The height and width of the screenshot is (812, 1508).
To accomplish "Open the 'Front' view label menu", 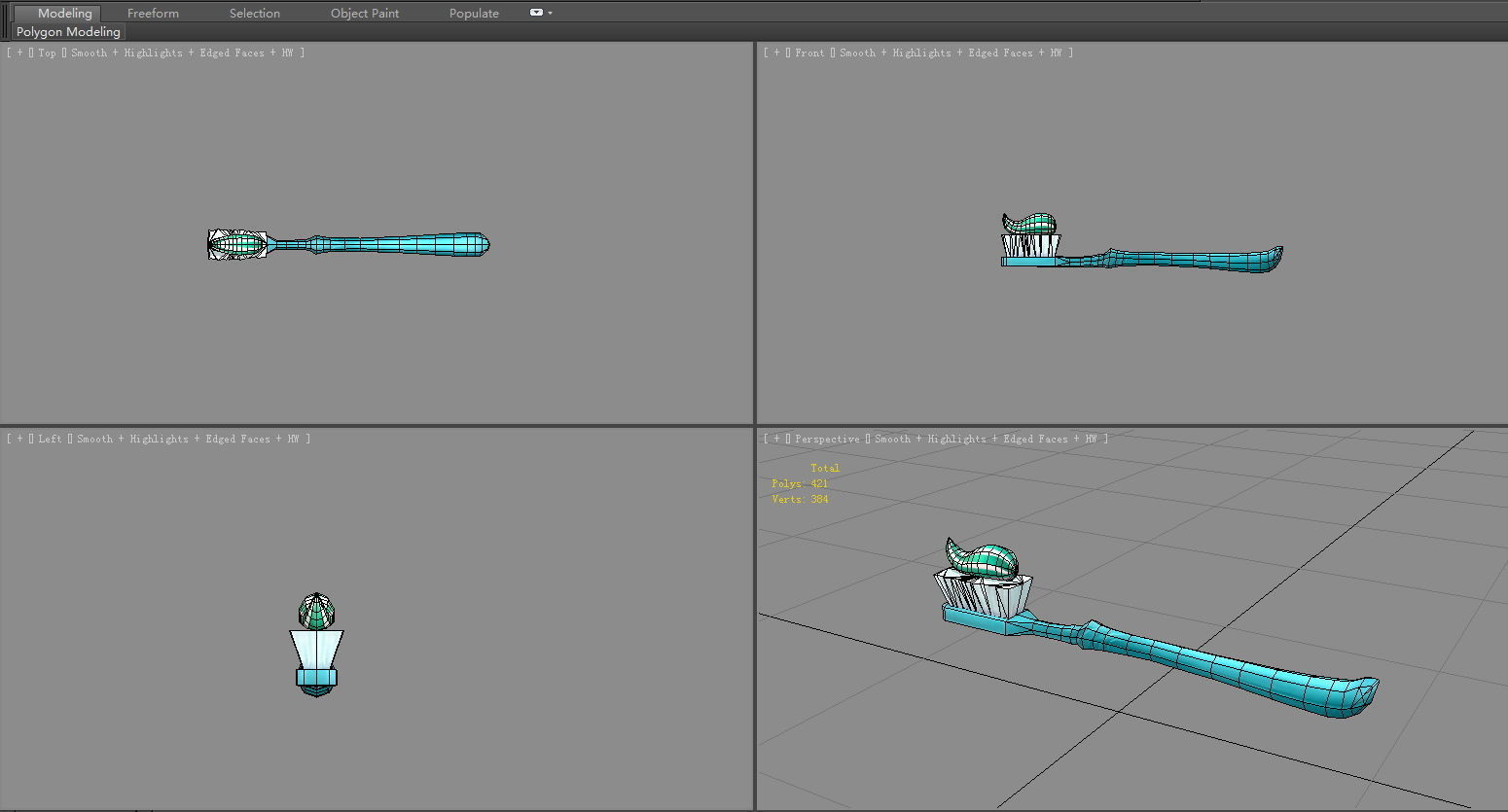I will click(808, 53).
